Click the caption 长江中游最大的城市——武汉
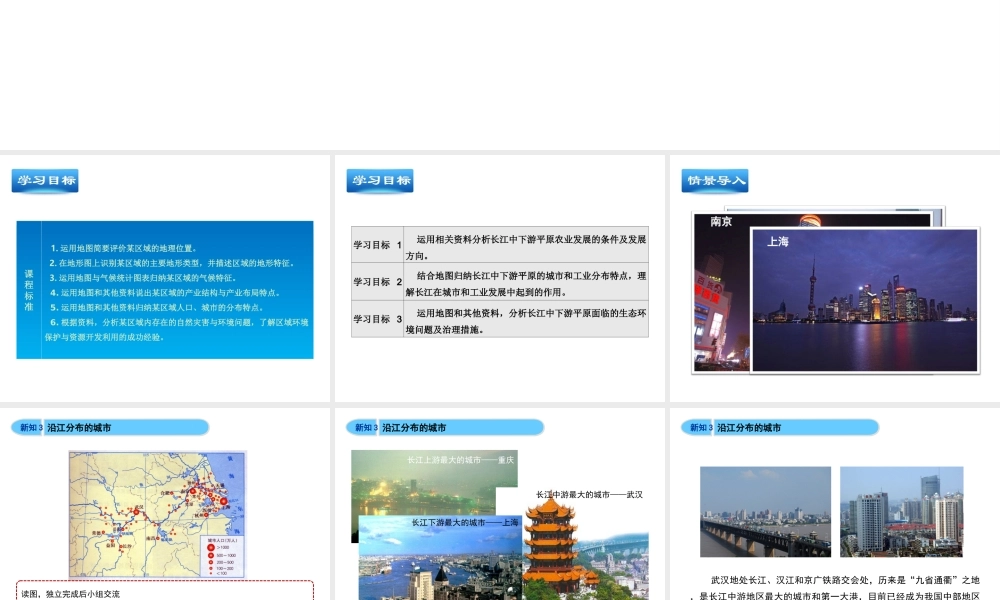The image size is (1000, 600). click(x=589, y=495)
